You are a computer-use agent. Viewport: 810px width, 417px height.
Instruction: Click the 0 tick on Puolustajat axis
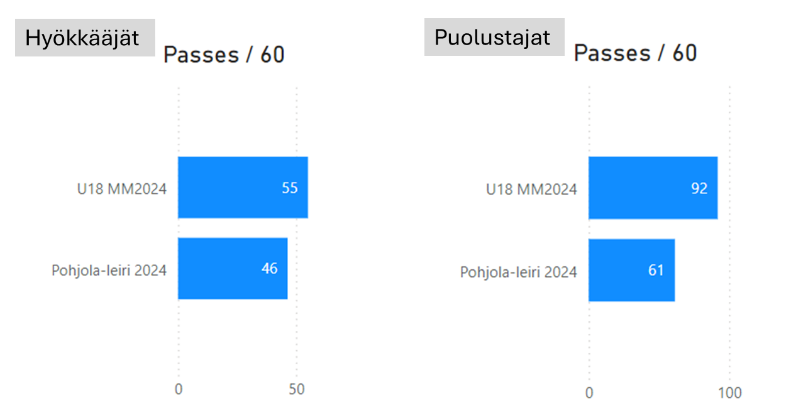pyautogui.click(x=589, y=391)
